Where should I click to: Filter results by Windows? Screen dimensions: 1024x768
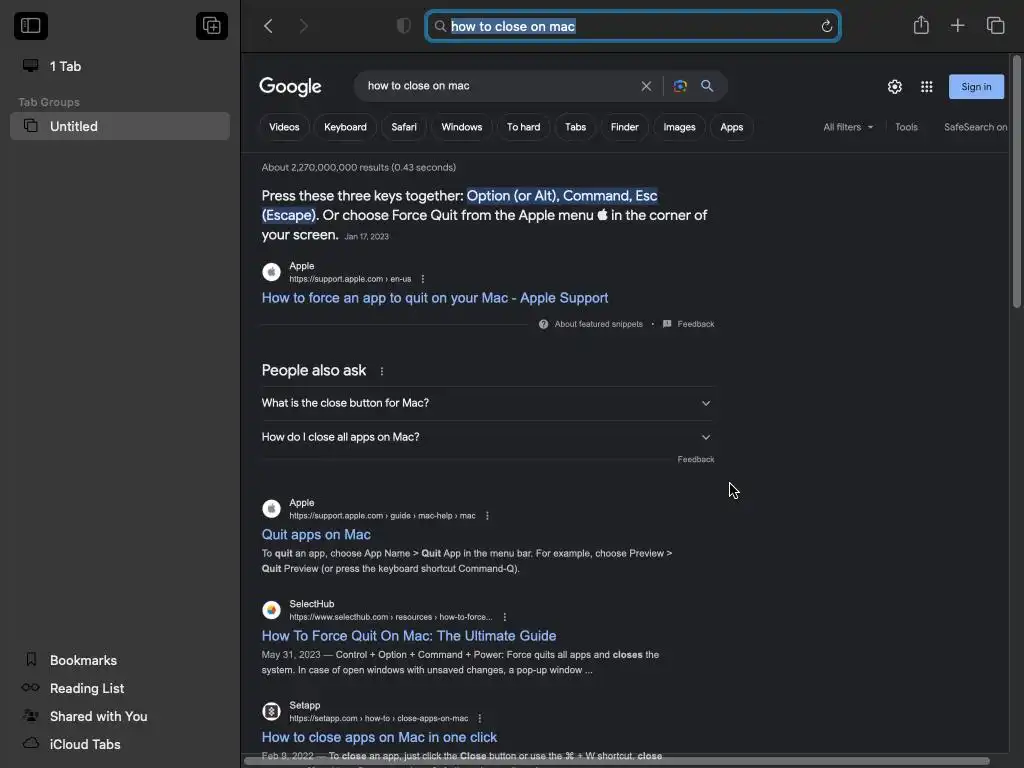click(462, 127)
